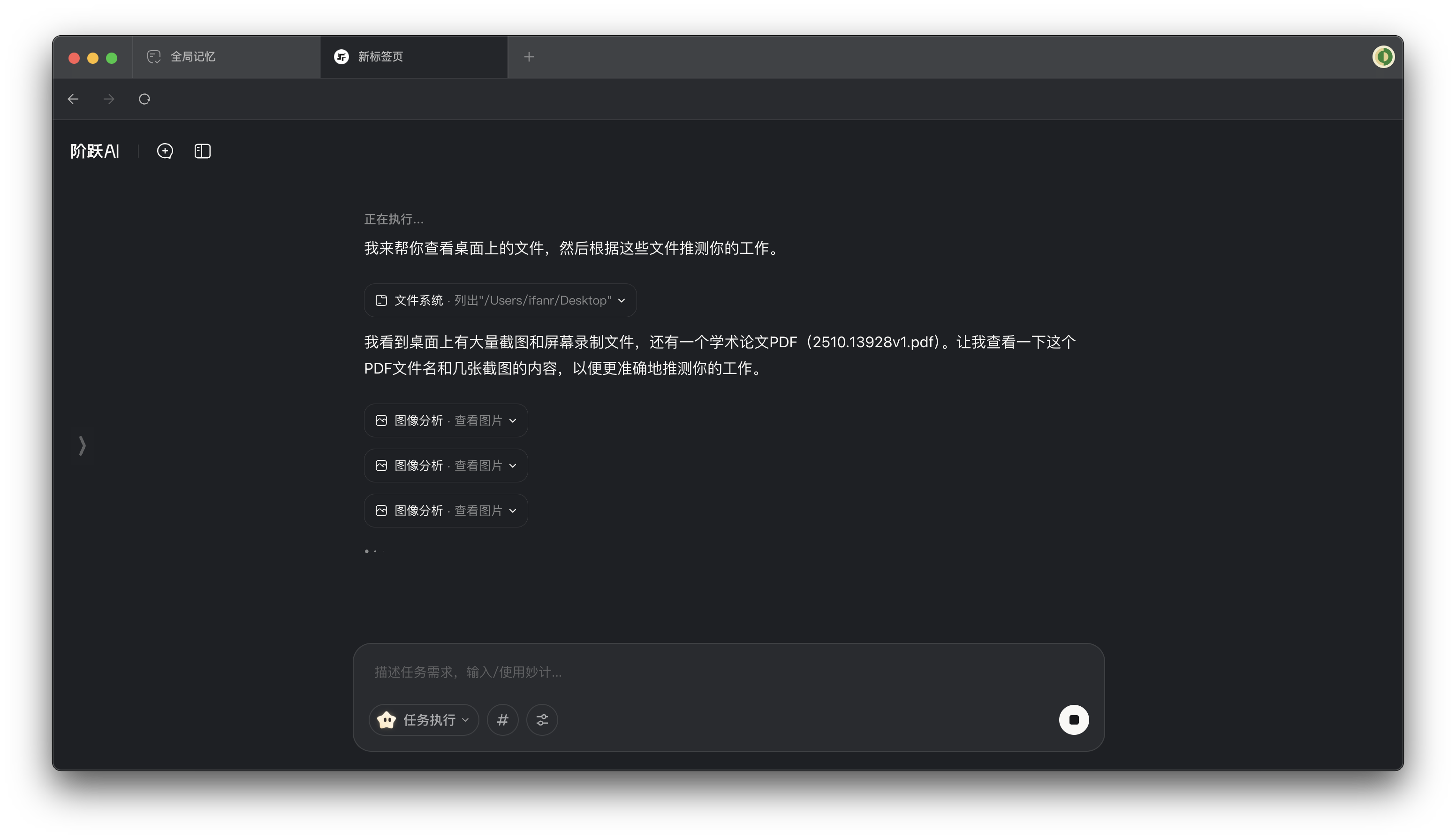Click the browser forward arrow

[x=109, y=99]
